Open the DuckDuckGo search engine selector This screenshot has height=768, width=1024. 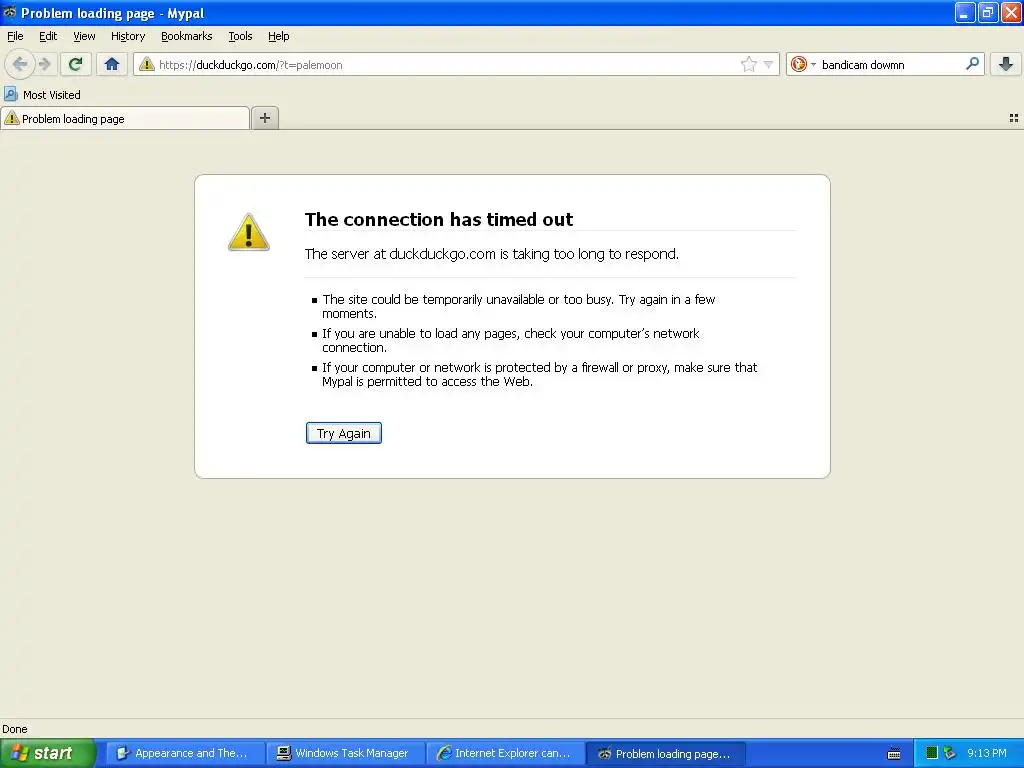803,64
